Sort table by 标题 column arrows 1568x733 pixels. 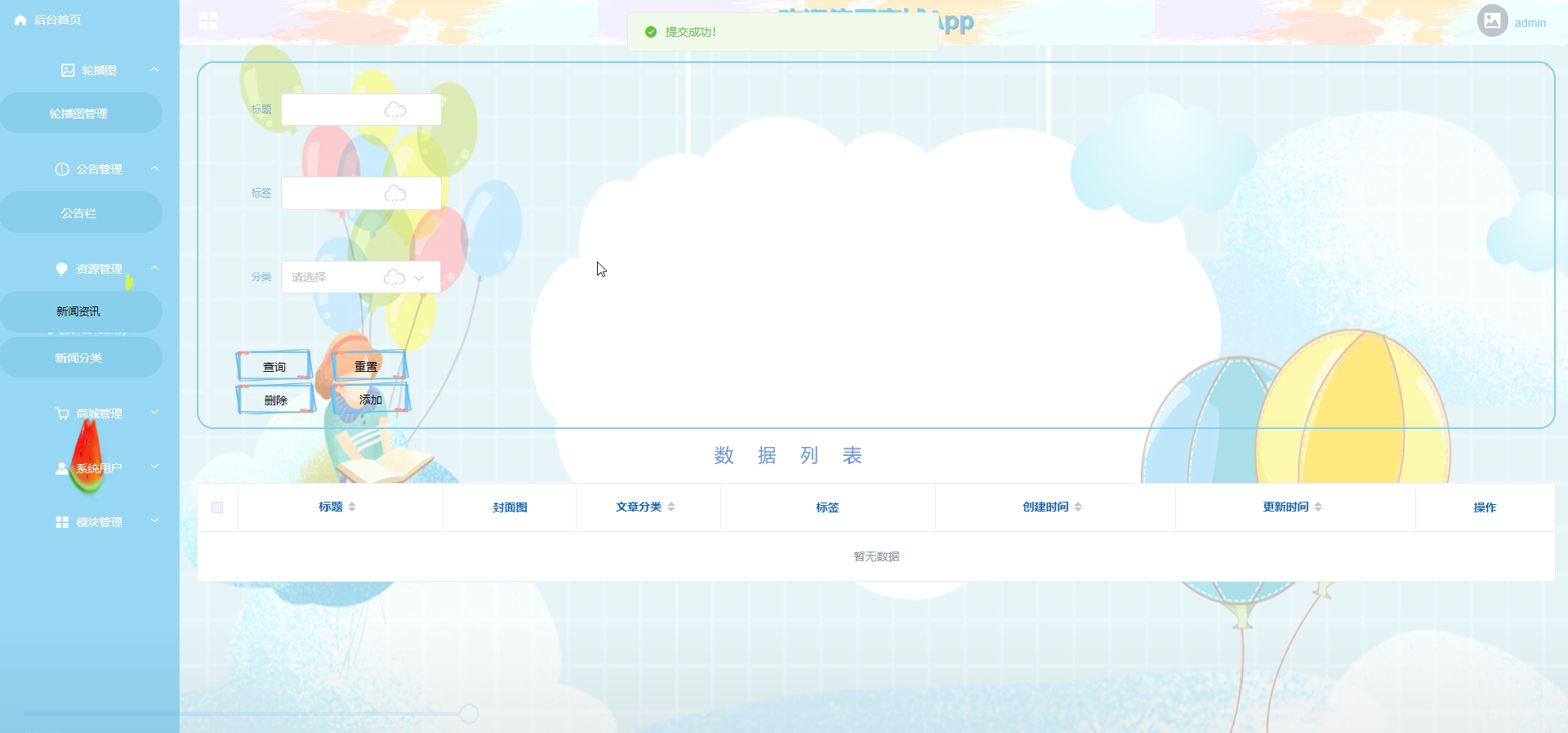352,507
